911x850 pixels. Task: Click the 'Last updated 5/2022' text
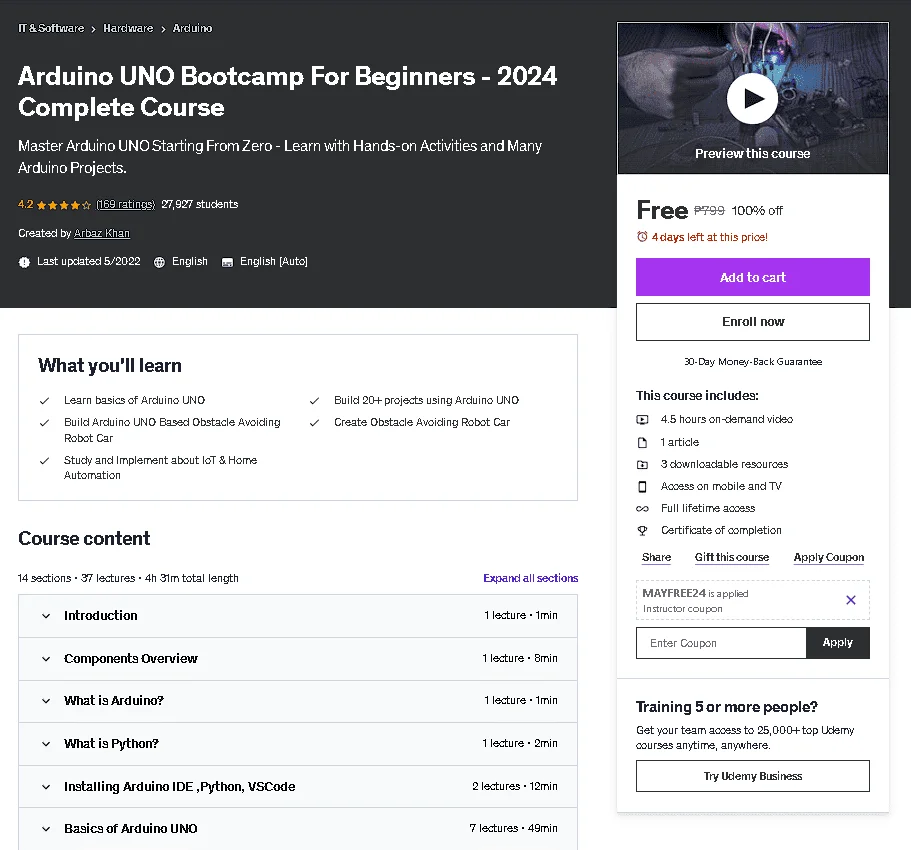[89, 261]
